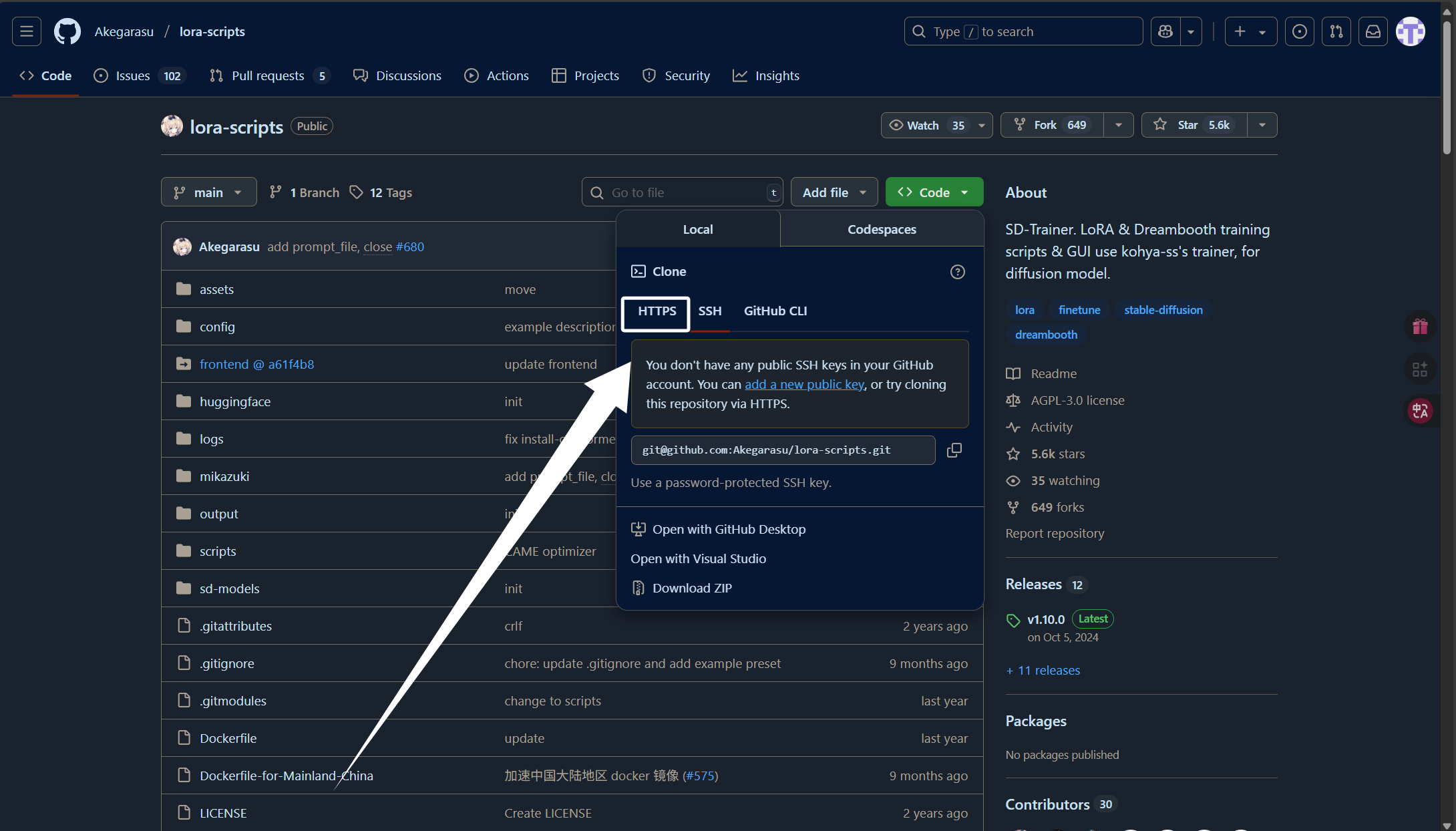Open notifications inbox icon
The width and height of the screenshot is (1456, 831).
(1373, 31)
